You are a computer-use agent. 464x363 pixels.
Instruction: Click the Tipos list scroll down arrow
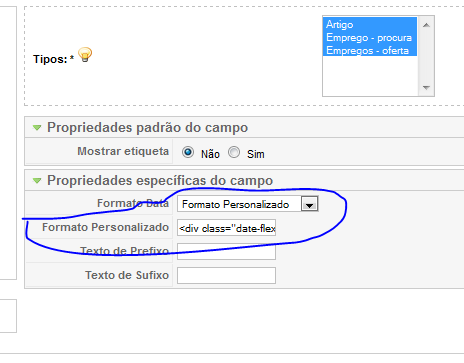(426, 88)
